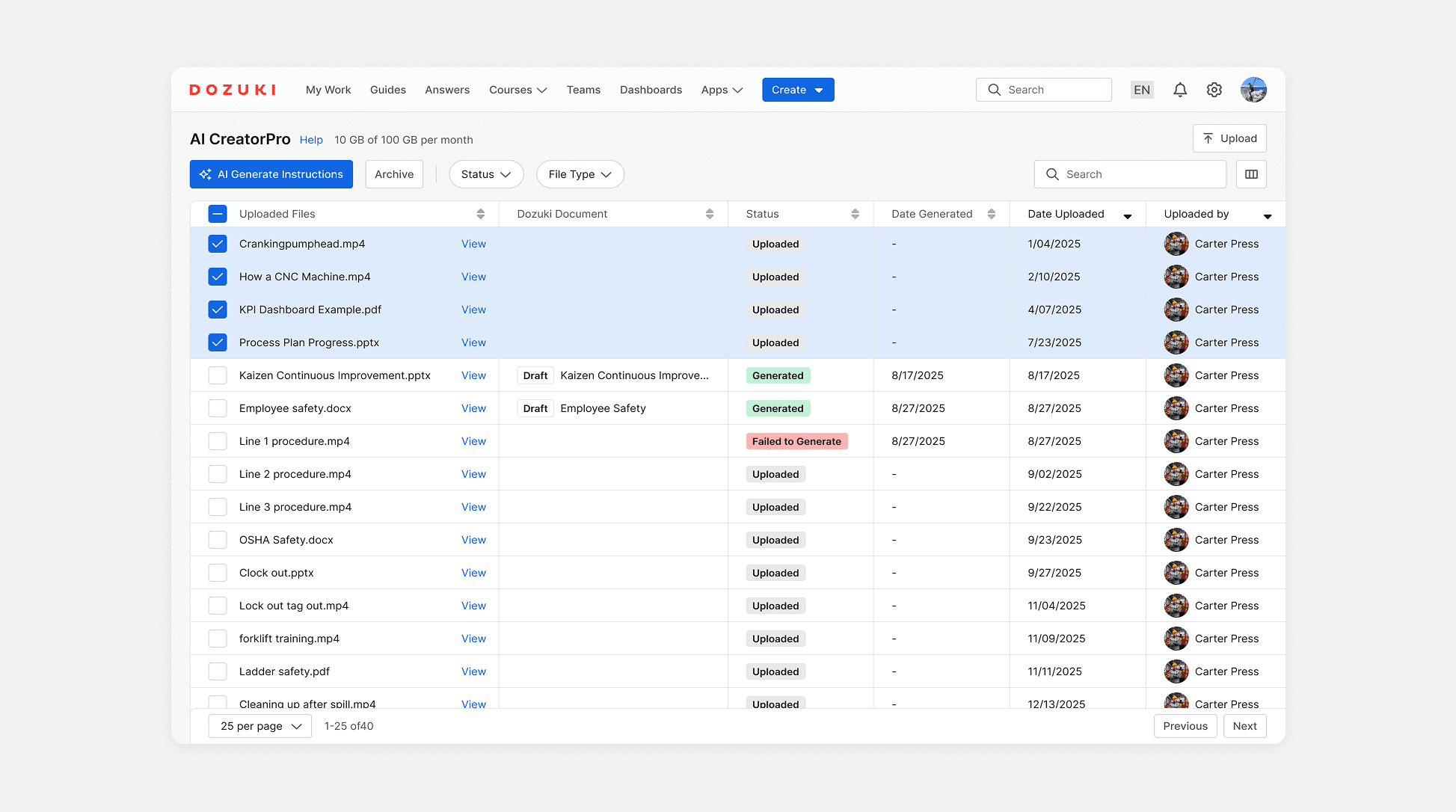Open the Help link
The image size is (1456, 812).
pos(311,140)
